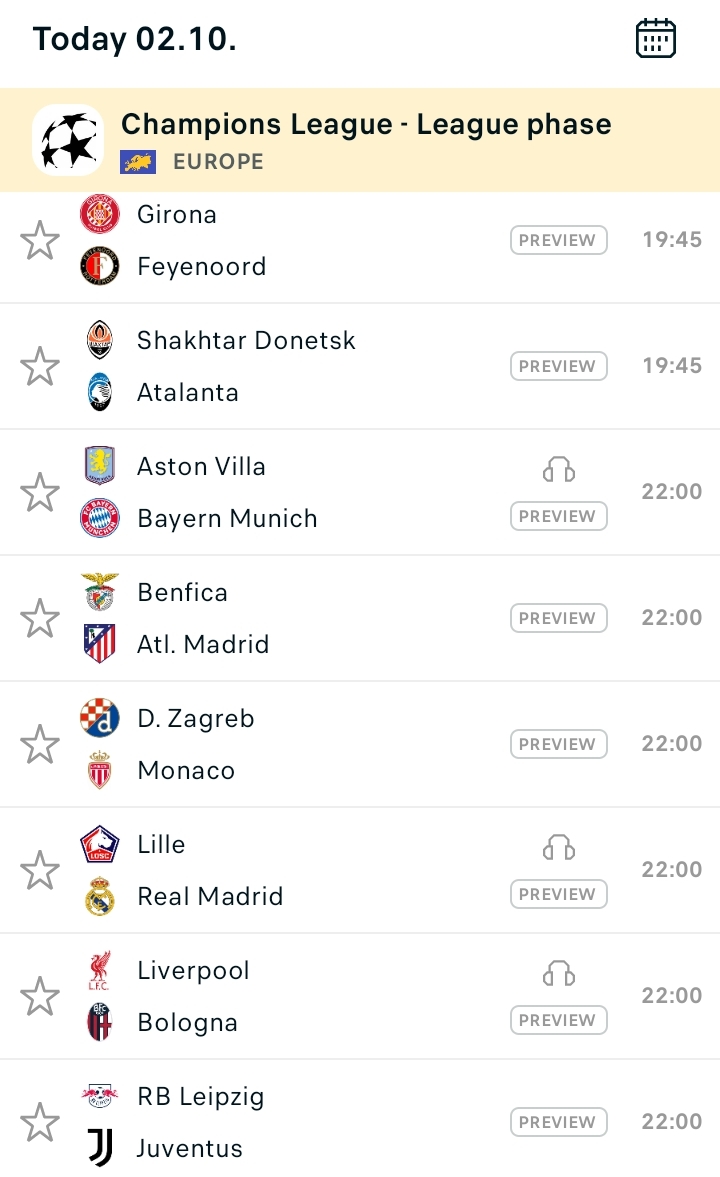Screen dimensions: 720x1177
Task: Toggle favorite star for Girona vs Feyenoord
Action: (40, 240)
